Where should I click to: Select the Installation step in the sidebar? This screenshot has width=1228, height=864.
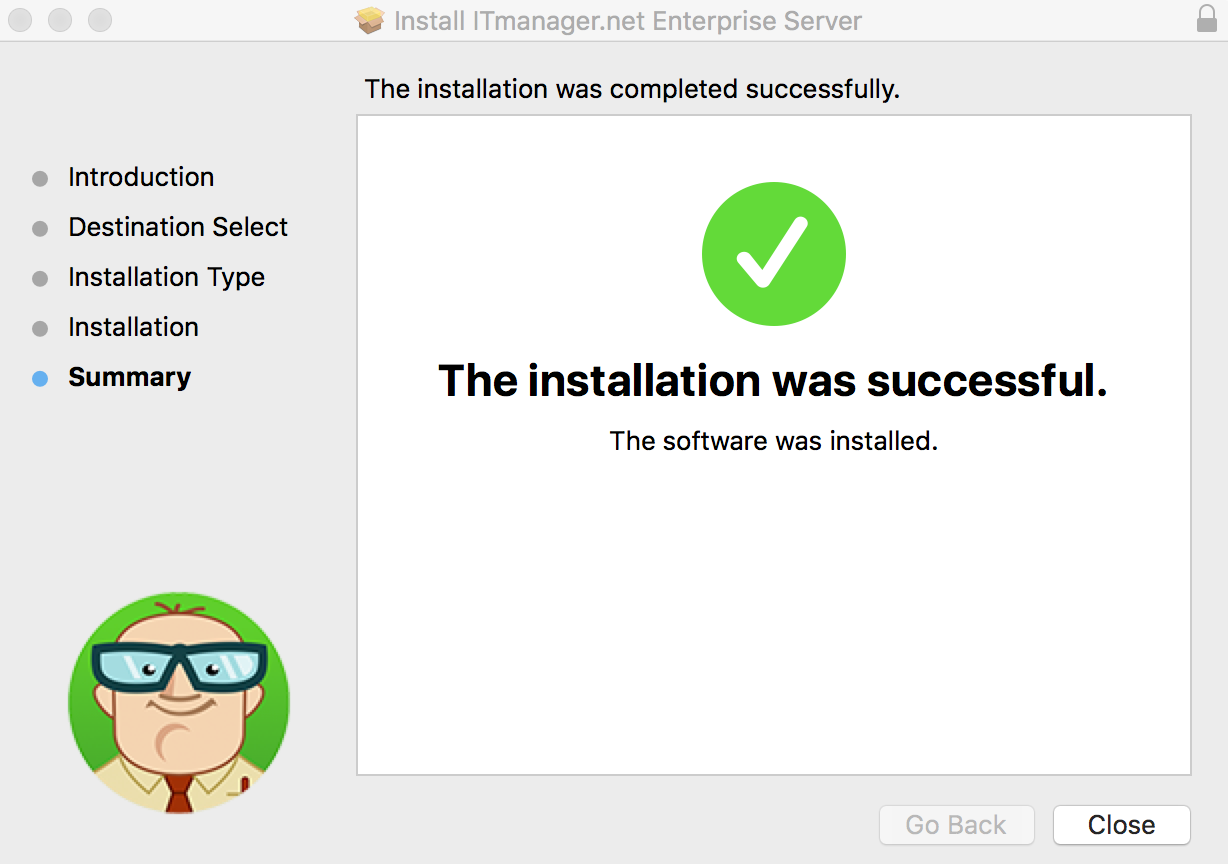tap(133, 327)
